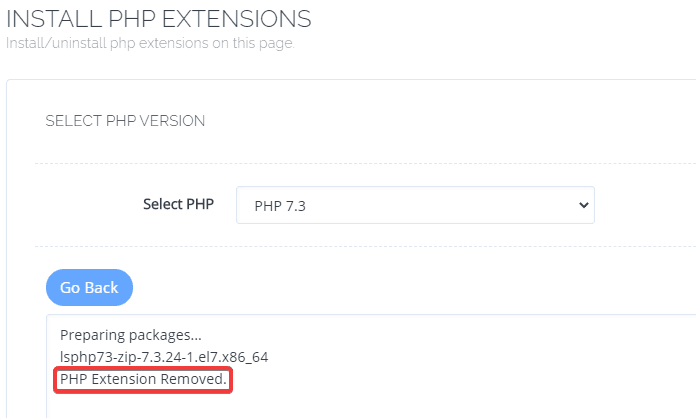Image resolution: width=696 pixels, height=418 pixels.
Task: Open the Select PHP version dropdown
Action: [x=415, y=205]
